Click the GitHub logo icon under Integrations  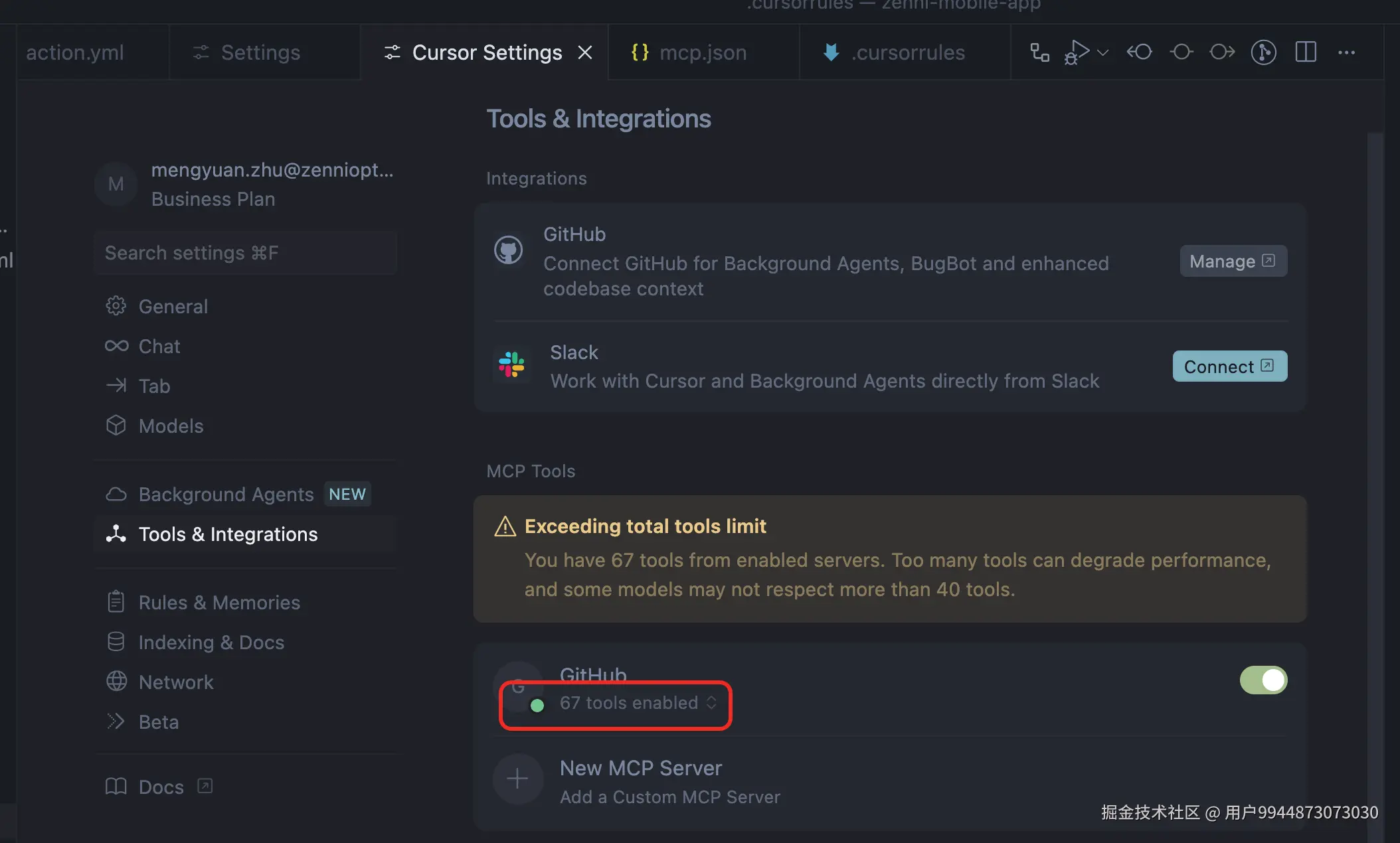pos(509,250)
